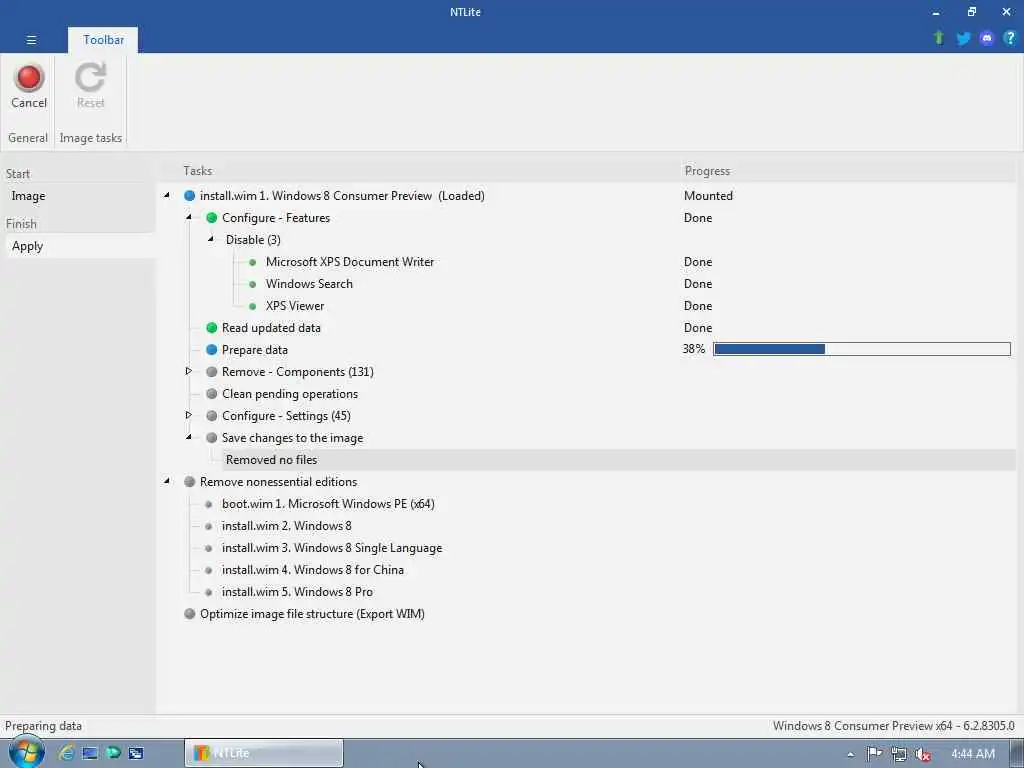Show hidden tray icons arrow
This screenshot has height=768, width=1024.
[x=850, y=754]
